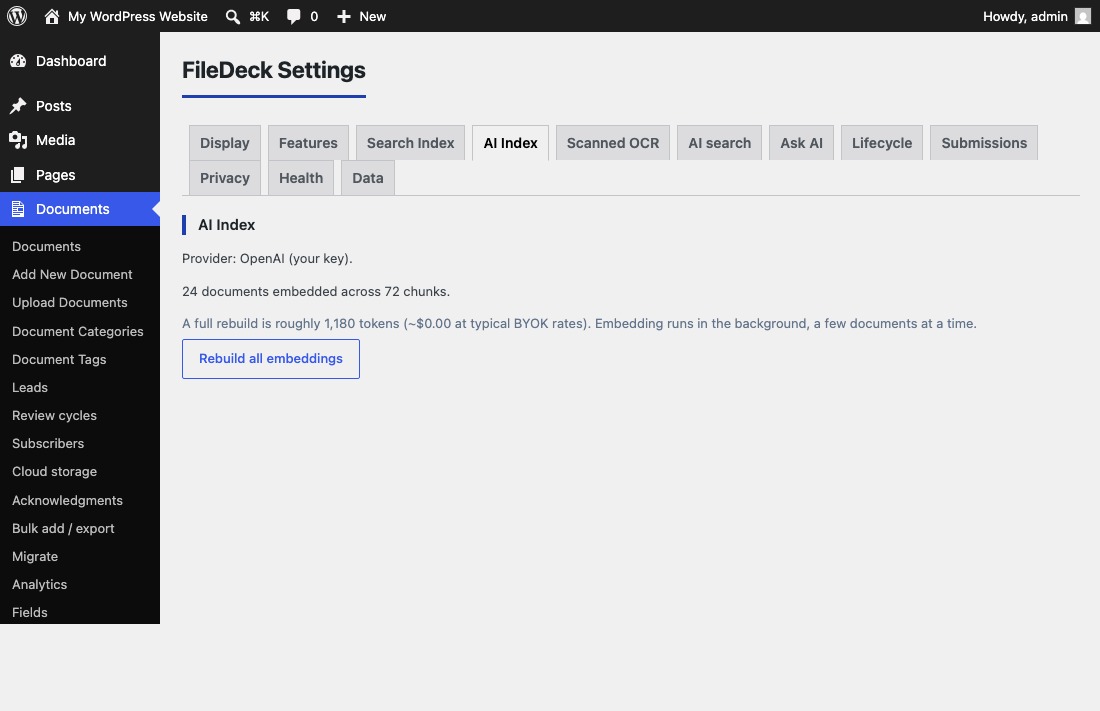The height and width of the screenshot is (711, 1100).
Task: Click the Documents menu icon
Action: [x=18, y=209]
